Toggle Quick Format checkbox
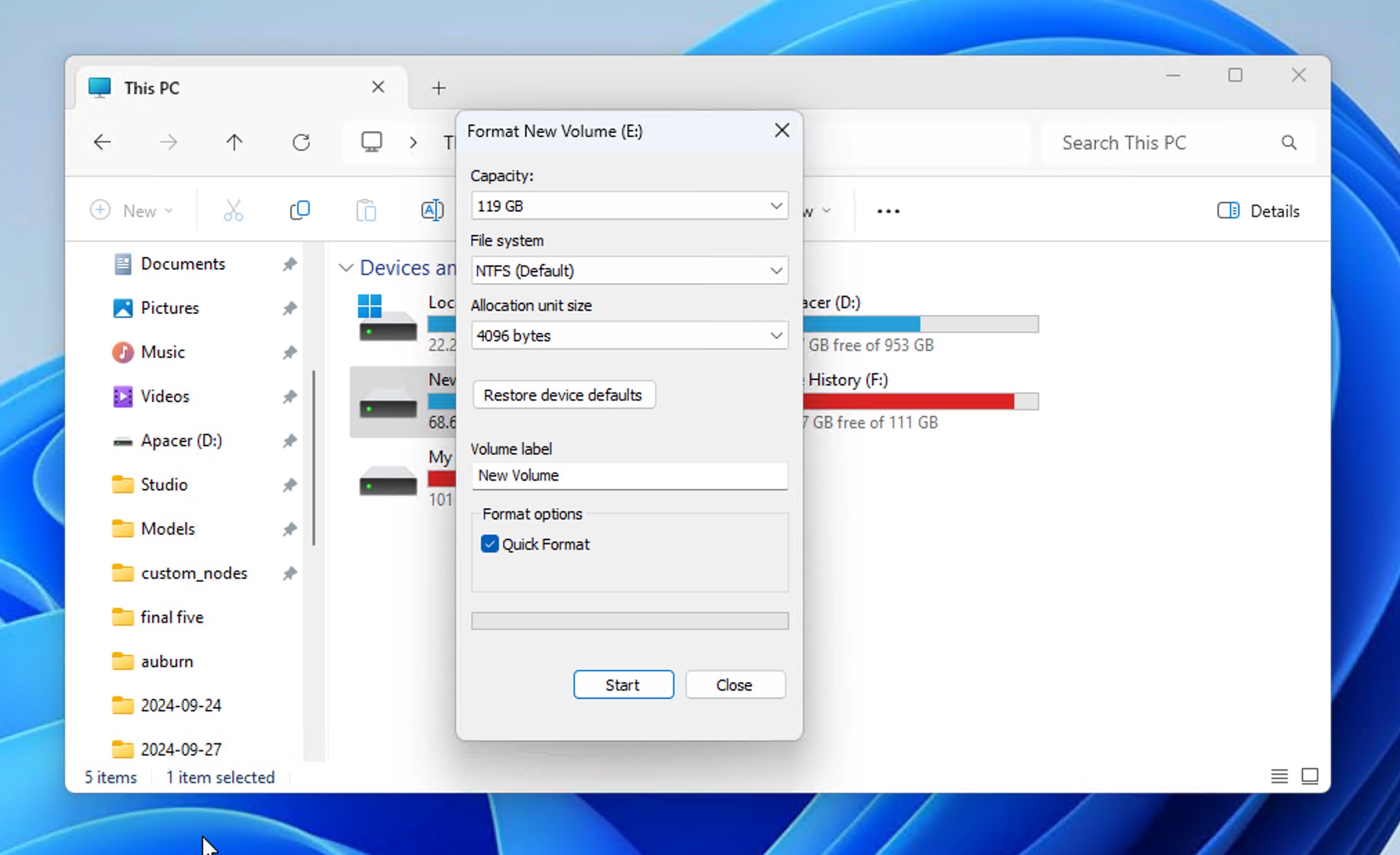Screen dimensions: 1400x855 click(x=489, y=543)
